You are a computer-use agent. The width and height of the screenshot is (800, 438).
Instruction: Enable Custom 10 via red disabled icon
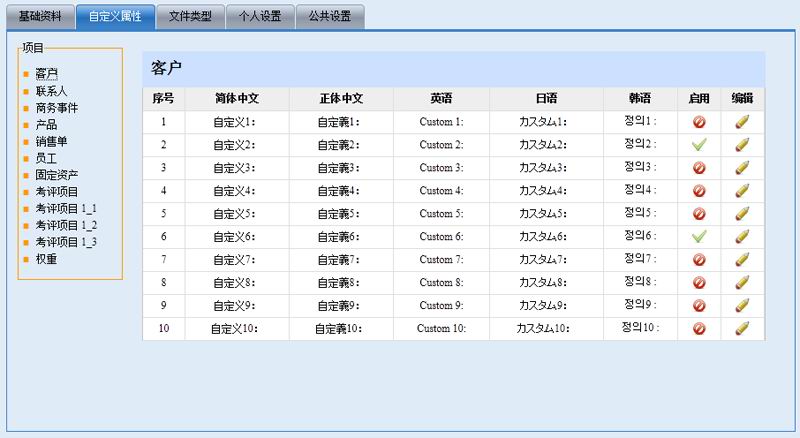pos(699,328)
